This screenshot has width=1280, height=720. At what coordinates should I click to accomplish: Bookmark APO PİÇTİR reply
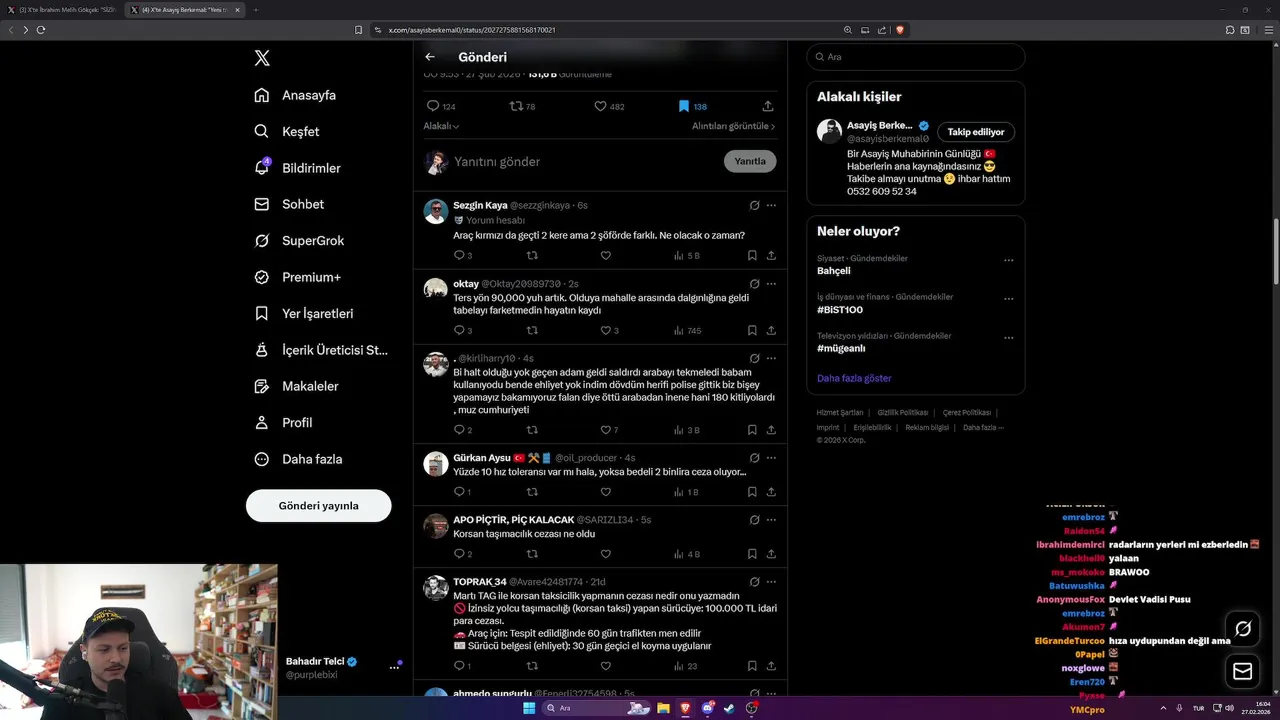[x=752, y=554]
